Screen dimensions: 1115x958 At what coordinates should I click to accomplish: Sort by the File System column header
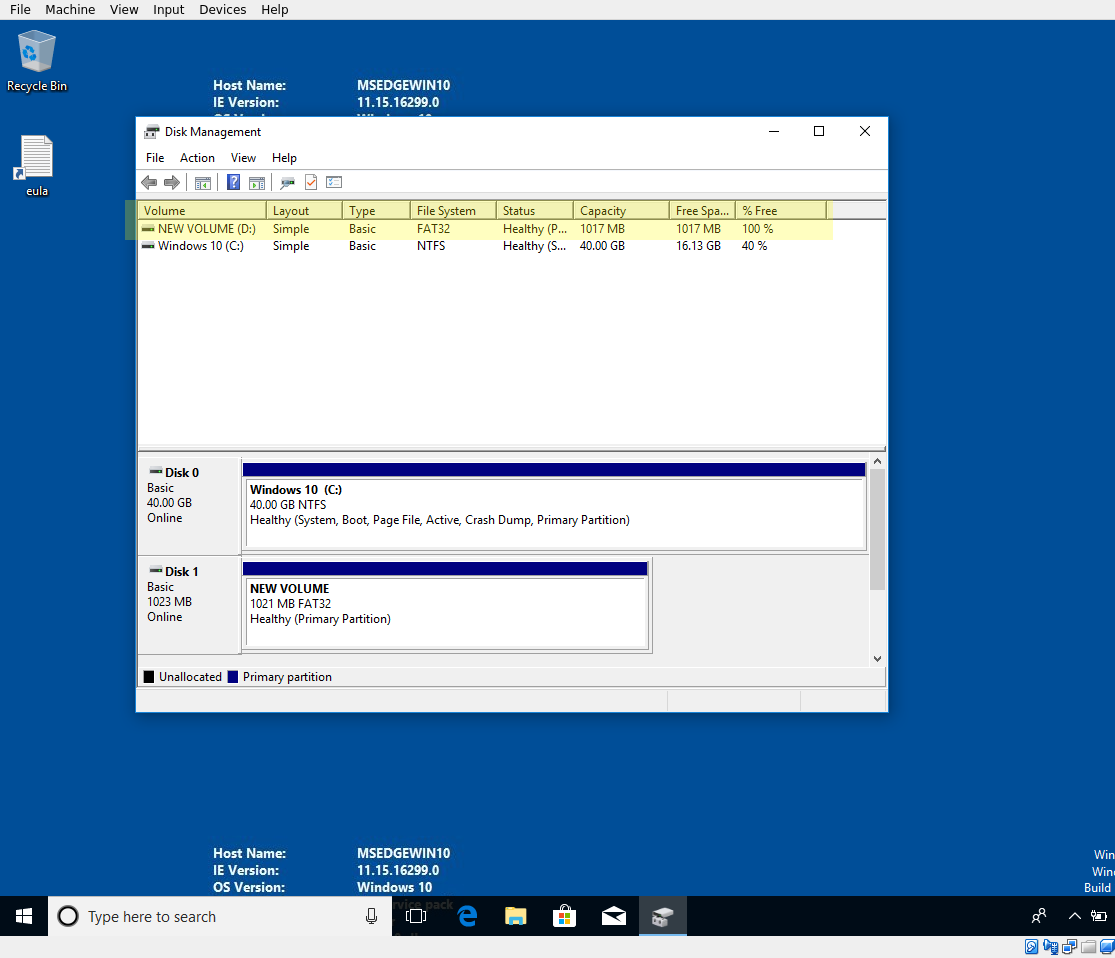click(453, 211)
